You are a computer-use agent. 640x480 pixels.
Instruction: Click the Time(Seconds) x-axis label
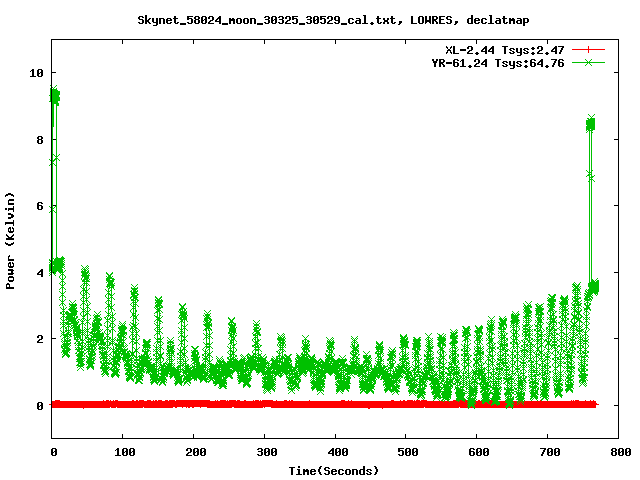[334, 471]
